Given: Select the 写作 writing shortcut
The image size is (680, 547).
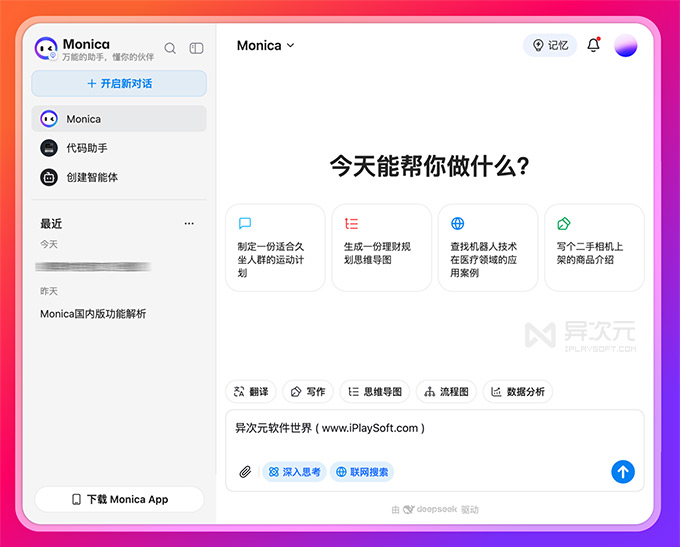Looking at the screenshot, I should [308, 392].
